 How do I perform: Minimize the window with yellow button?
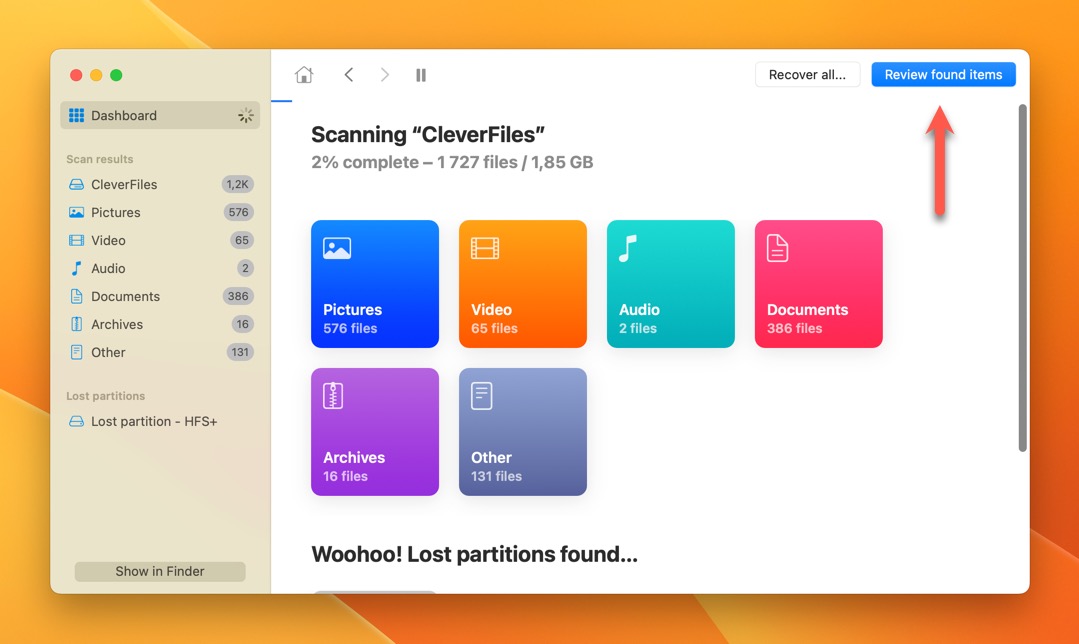(96, 75)
